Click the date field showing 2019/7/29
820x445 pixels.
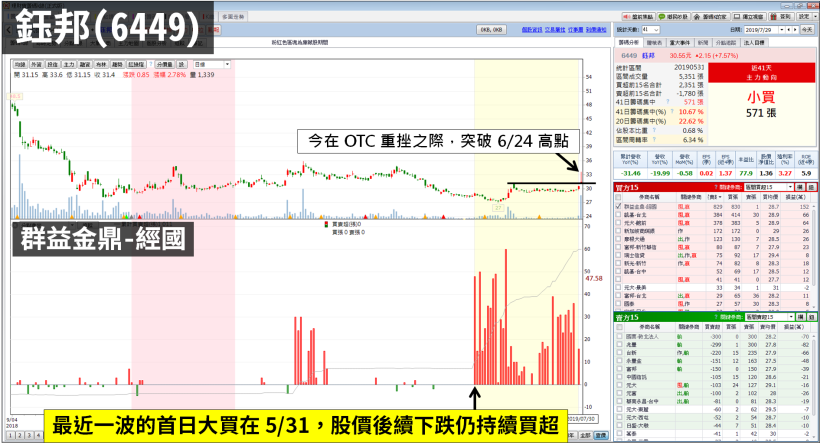[x=761, y=30]
